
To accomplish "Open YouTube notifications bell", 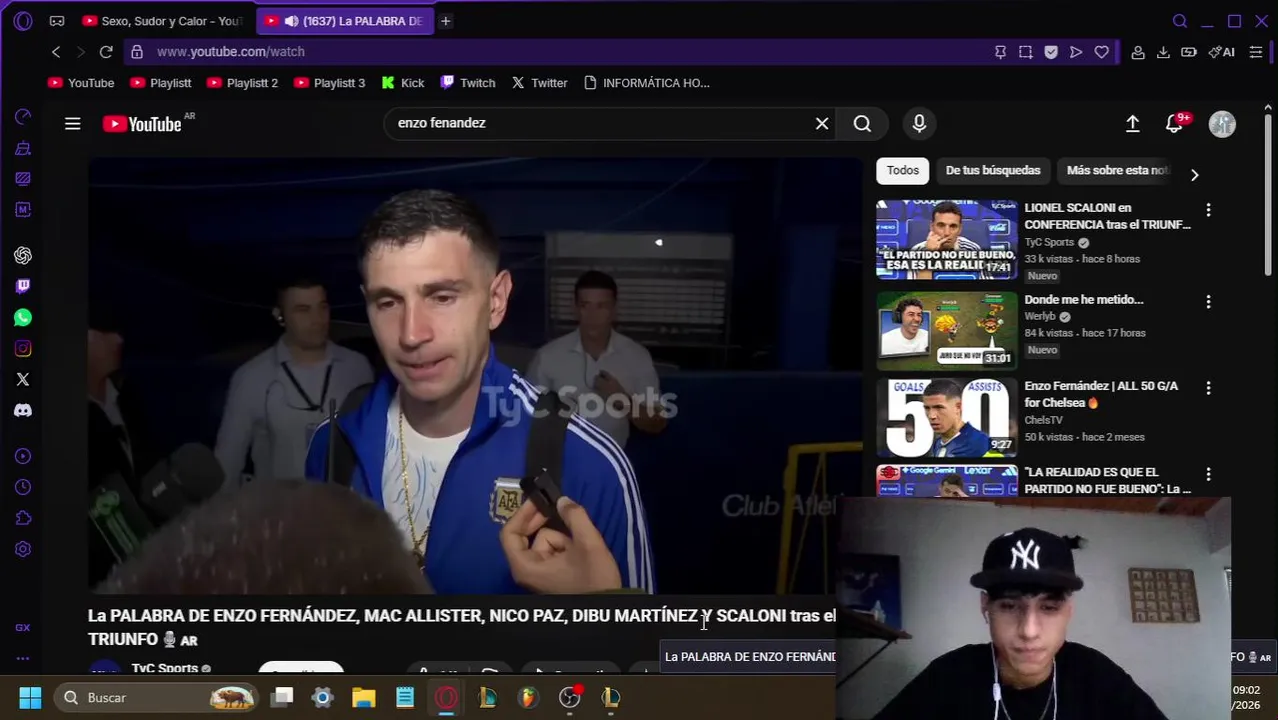I will (1175, 123).
